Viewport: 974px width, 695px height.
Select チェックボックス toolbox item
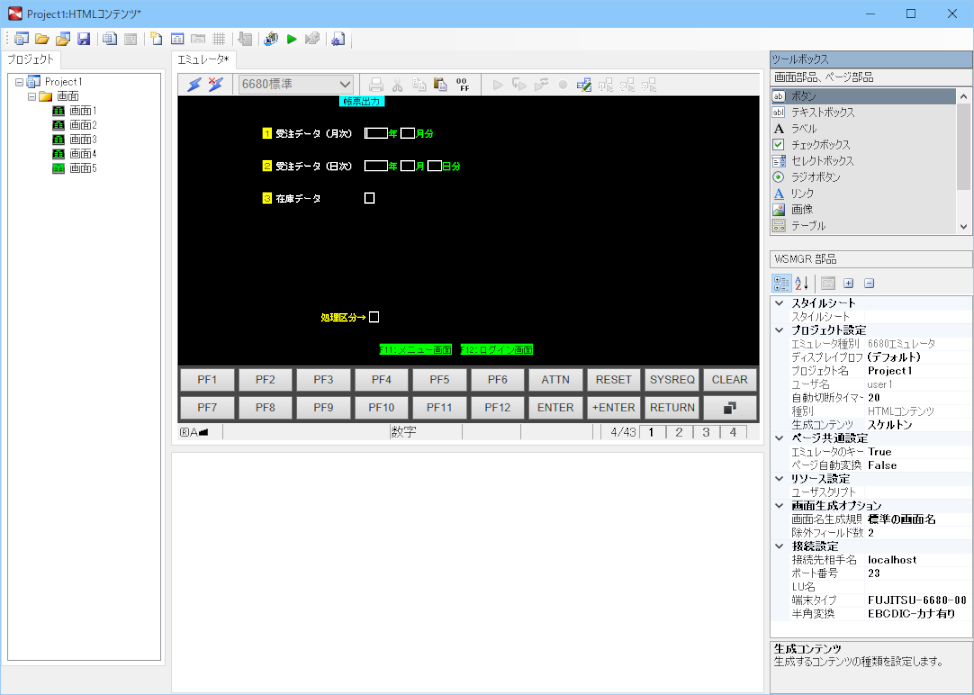(x=863, y=145)
